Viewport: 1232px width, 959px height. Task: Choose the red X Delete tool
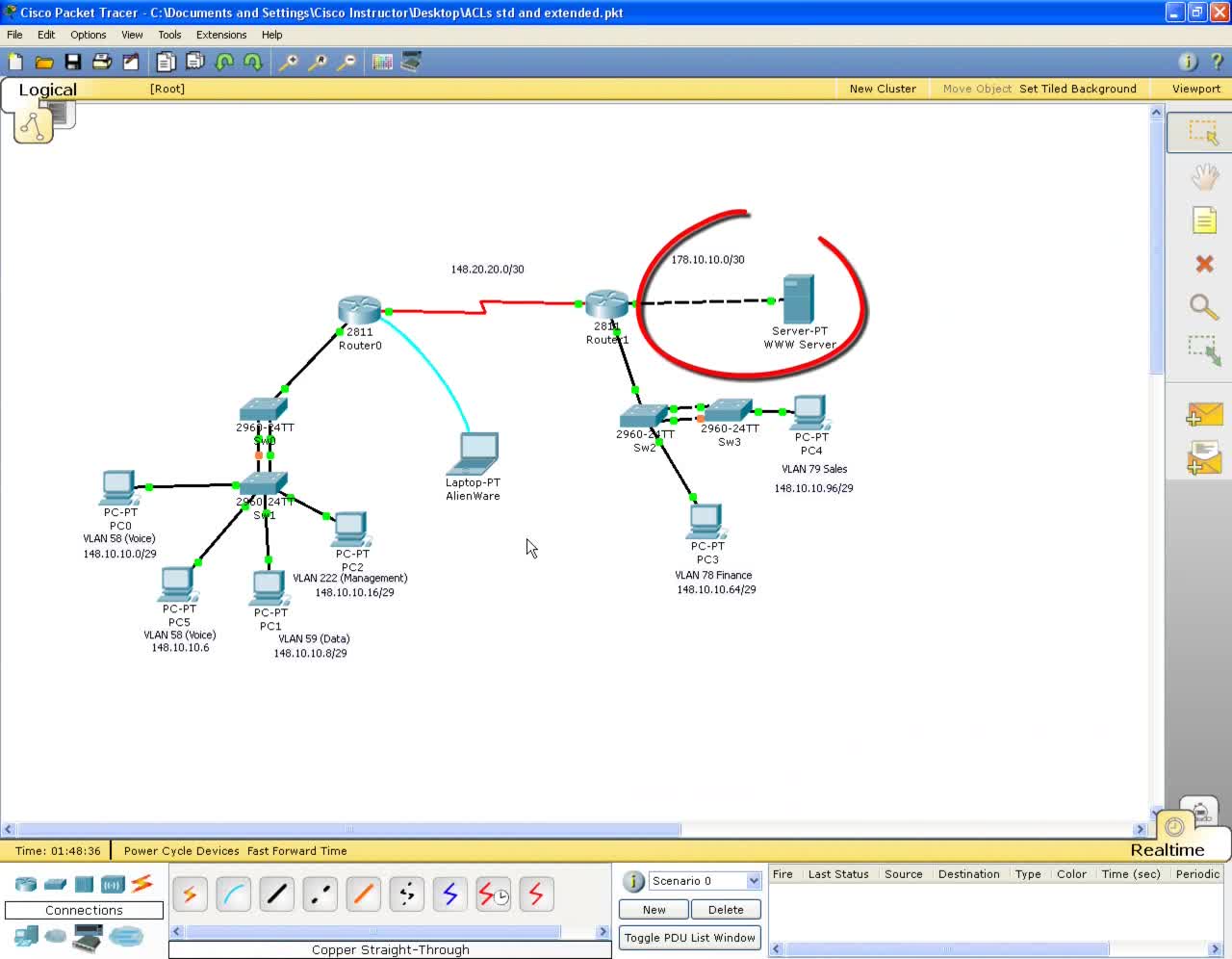pos(1204,263)
